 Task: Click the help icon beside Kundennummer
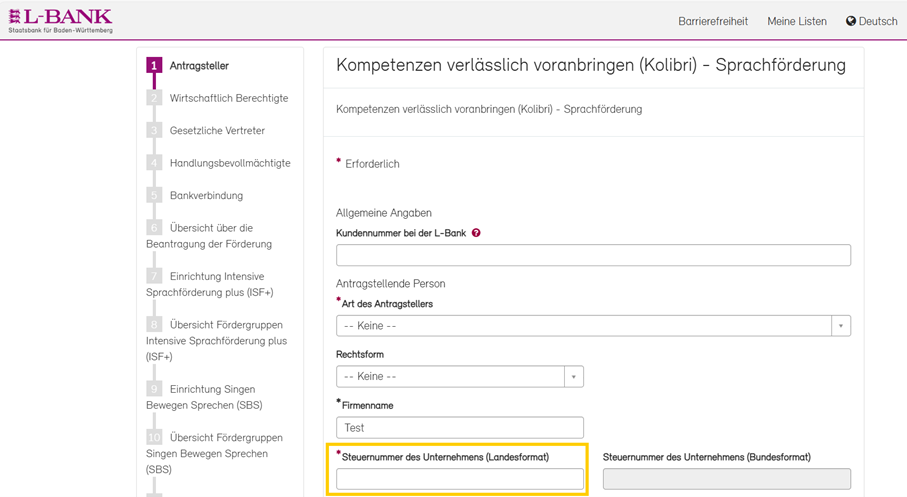(476, 233)
